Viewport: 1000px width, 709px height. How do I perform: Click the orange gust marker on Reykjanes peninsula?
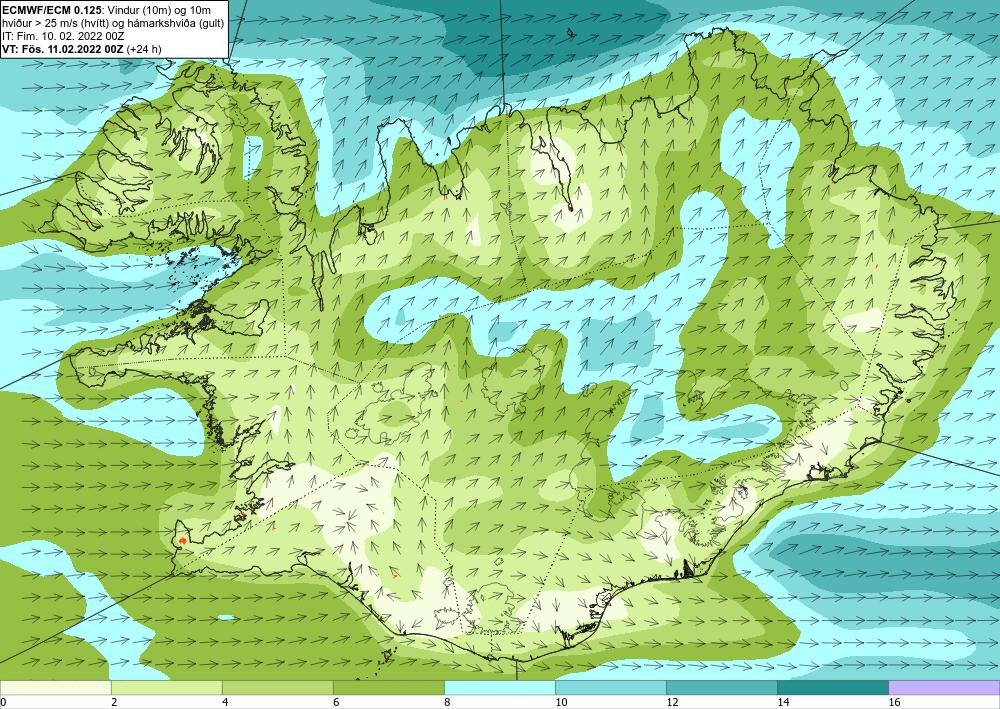[x=183, y=540]
